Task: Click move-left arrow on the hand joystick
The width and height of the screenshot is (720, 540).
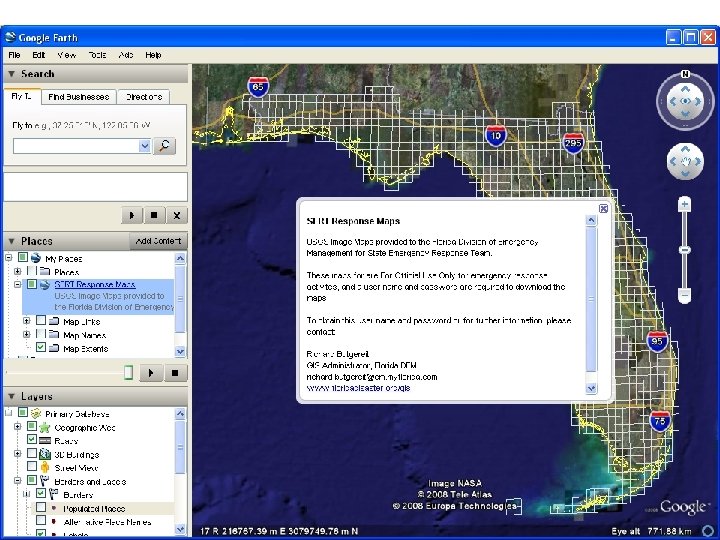Action: point(673,161)
